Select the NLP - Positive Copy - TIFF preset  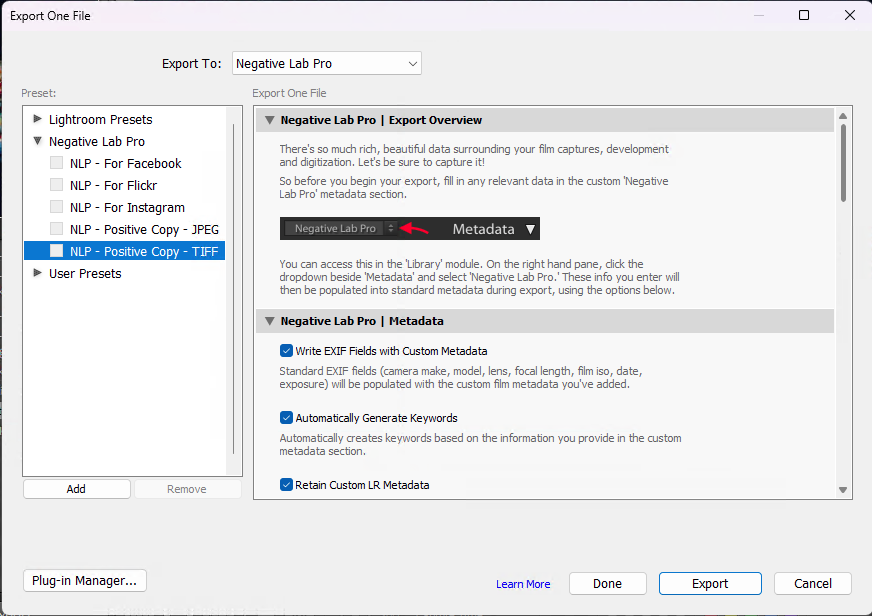143,252
